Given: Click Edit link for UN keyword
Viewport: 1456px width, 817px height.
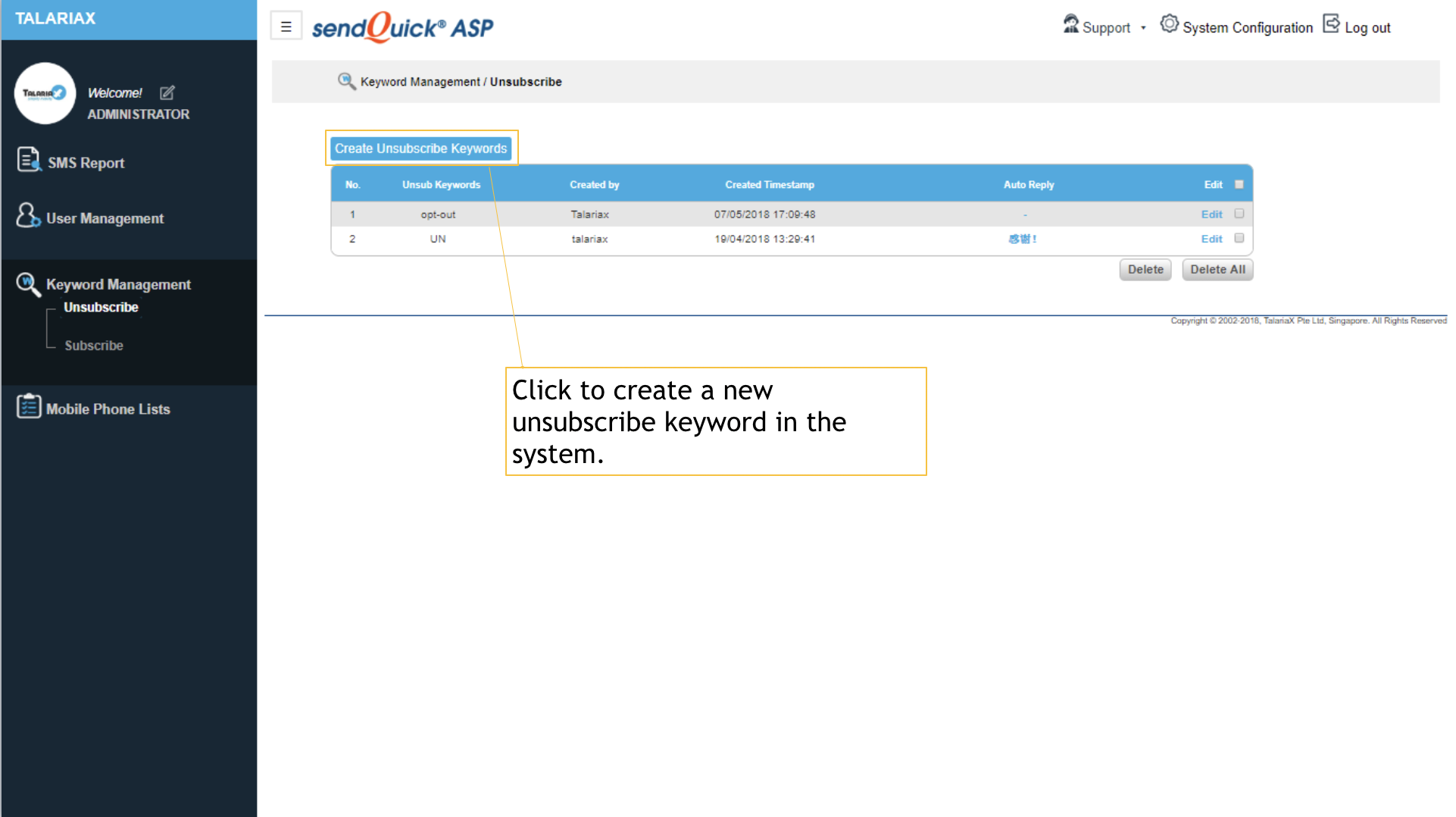Looking at the screenshot, I should coord(1211,239).
